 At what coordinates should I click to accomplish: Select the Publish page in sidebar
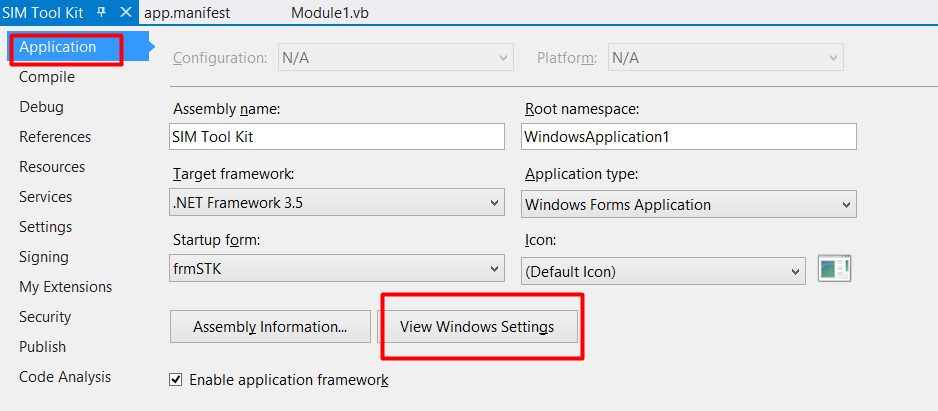coord(43,347)
